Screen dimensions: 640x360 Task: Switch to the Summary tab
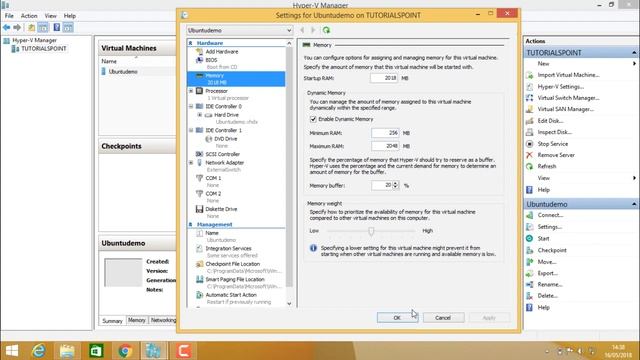coord(112,321)
